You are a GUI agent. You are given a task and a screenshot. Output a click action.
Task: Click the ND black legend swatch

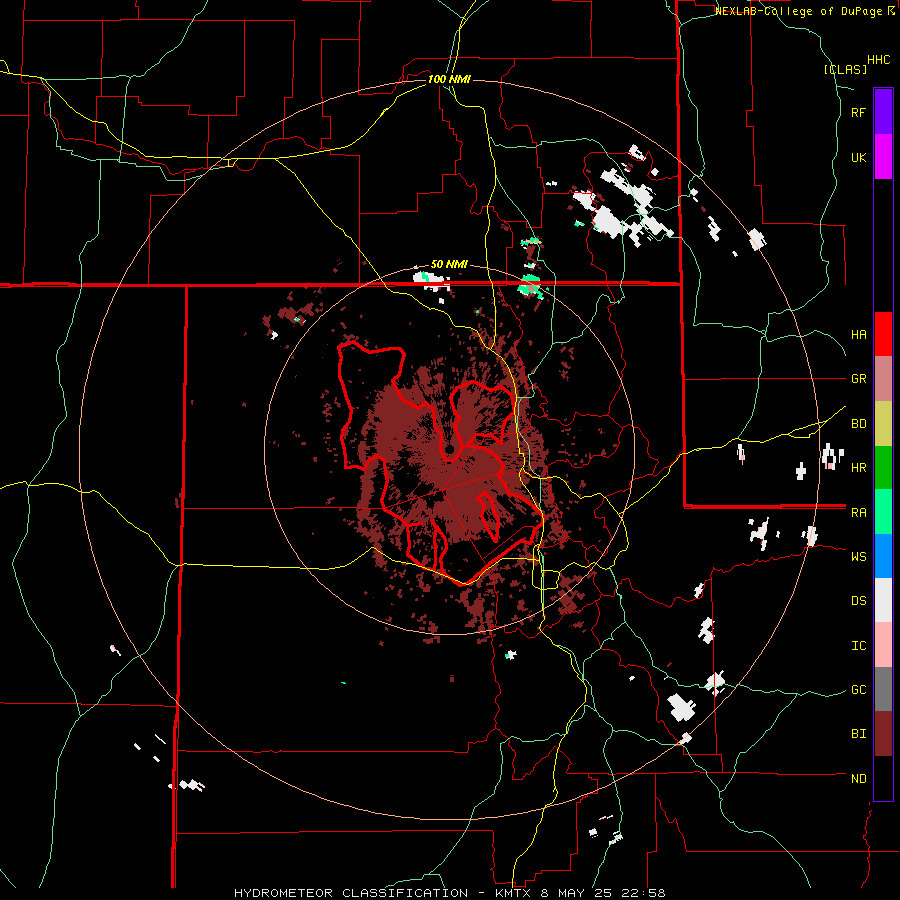click(883, 778)
